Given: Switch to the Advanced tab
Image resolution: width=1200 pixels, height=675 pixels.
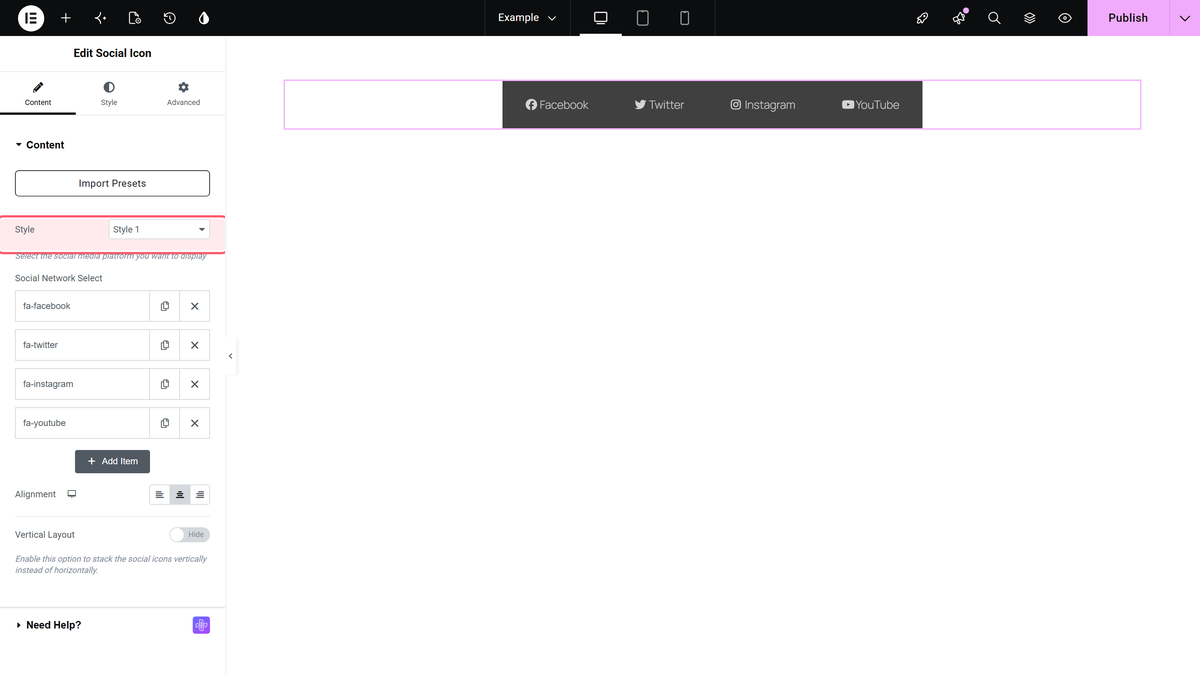Looking at the screenshot, I should 183,94.
